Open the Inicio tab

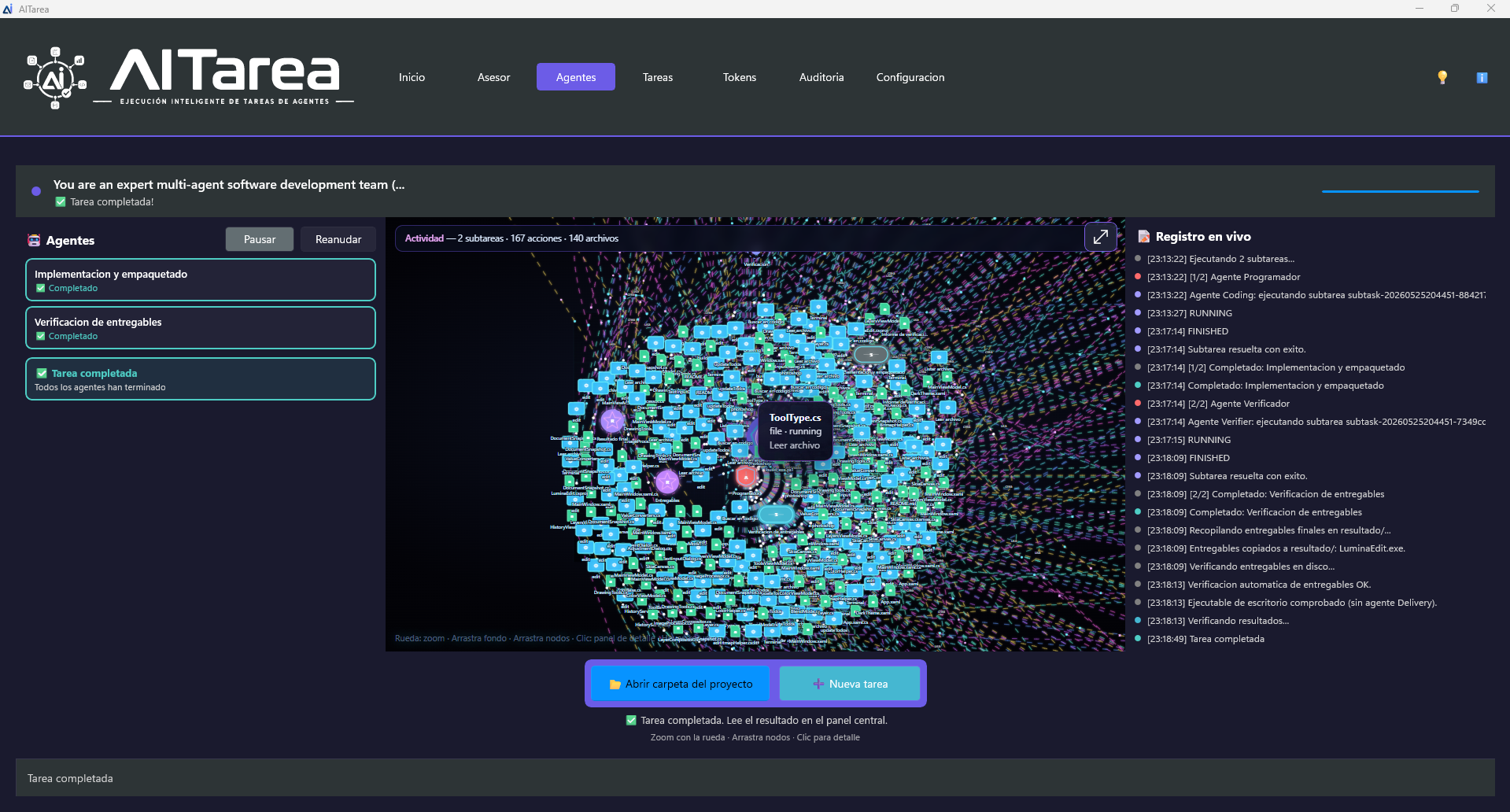412,77
